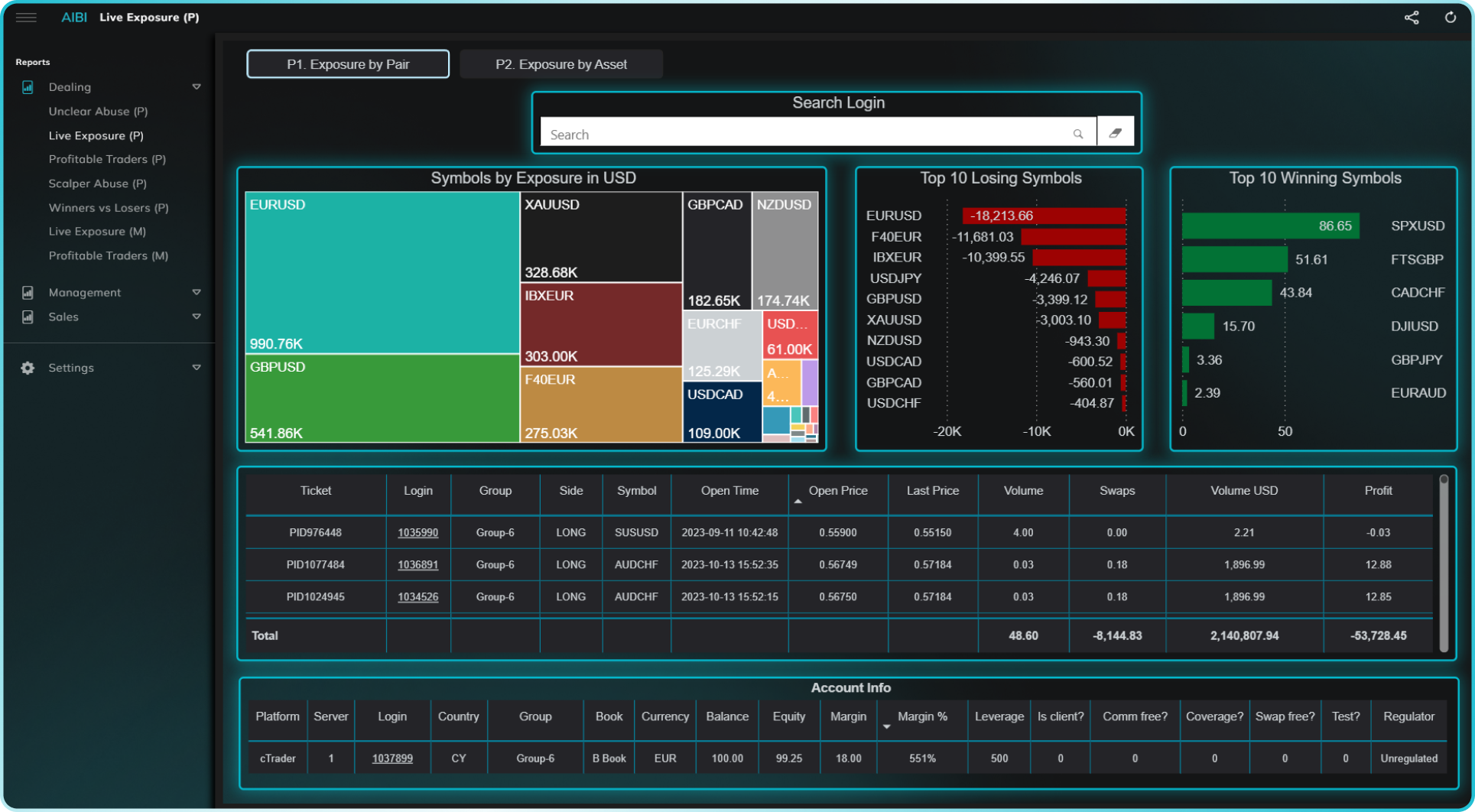The image size is (1475, 812).
Task: Click the Sales report chart icon
Action: (28, 317)
